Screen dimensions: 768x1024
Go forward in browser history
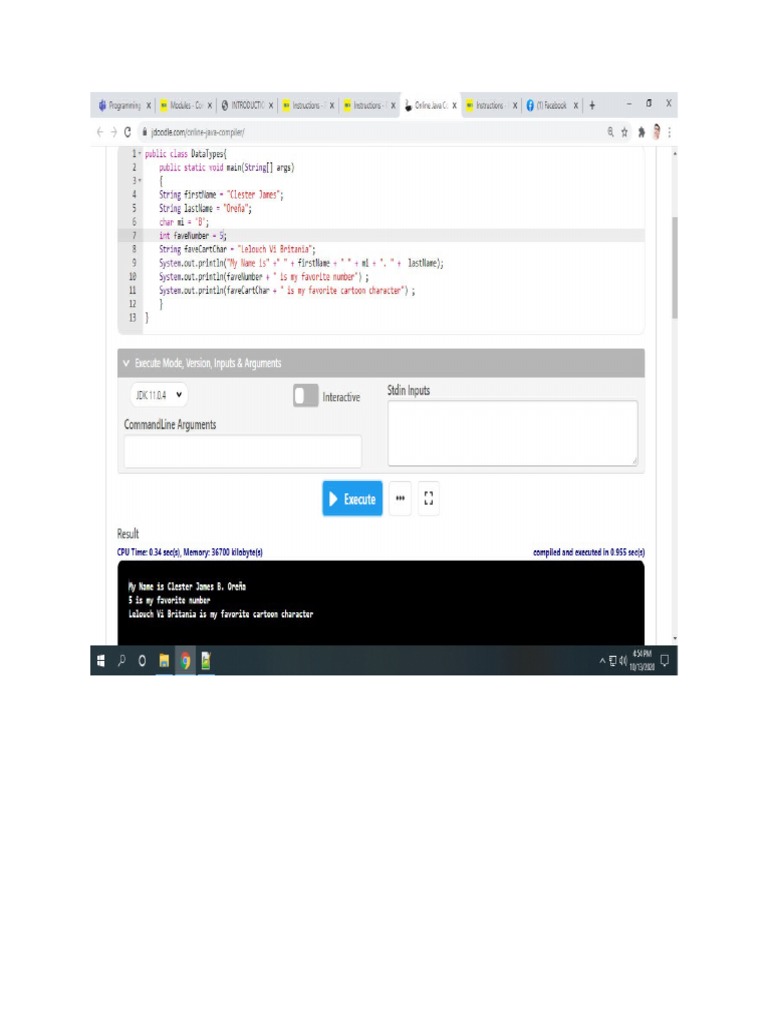[x=113, y=132]
